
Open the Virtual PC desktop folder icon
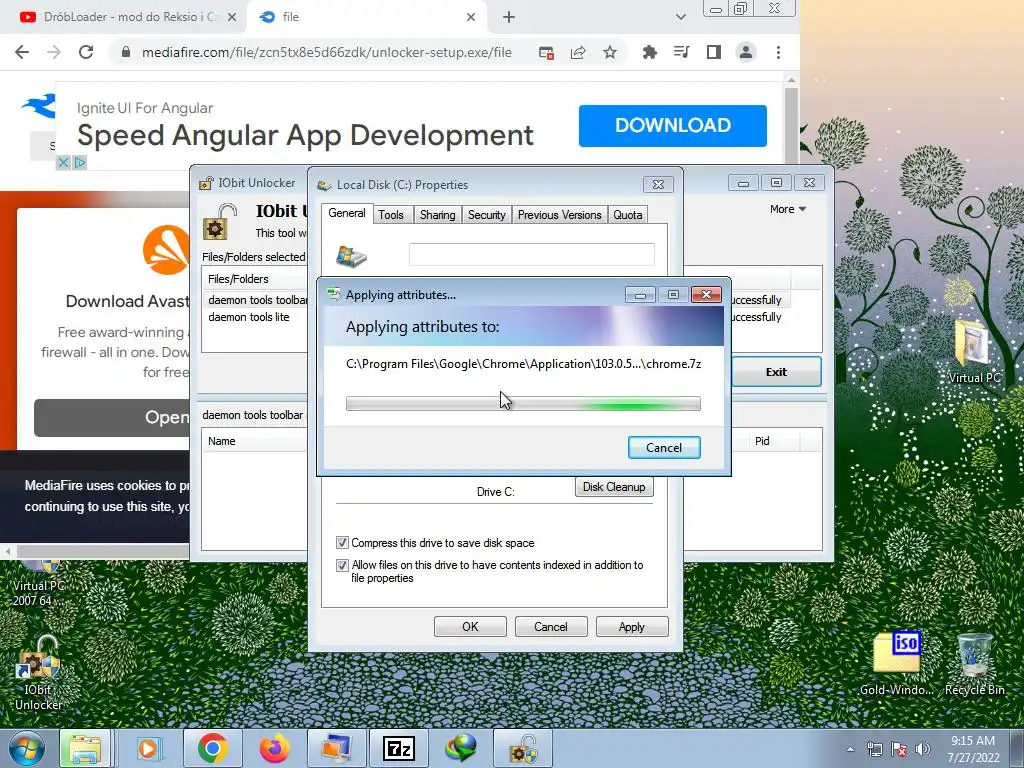click(974, 351)
